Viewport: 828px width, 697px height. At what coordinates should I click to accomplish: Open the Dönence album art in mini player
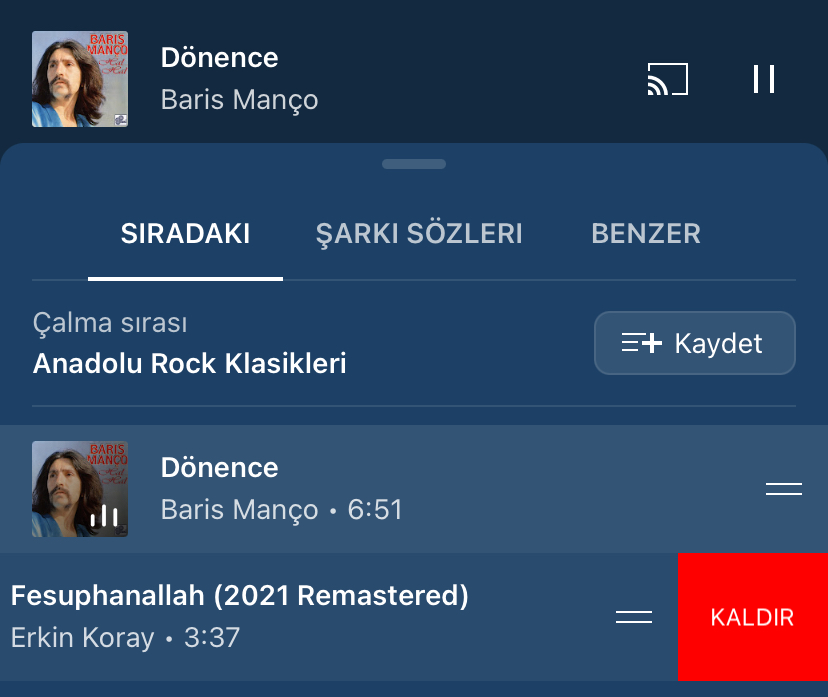coord(80,79)
